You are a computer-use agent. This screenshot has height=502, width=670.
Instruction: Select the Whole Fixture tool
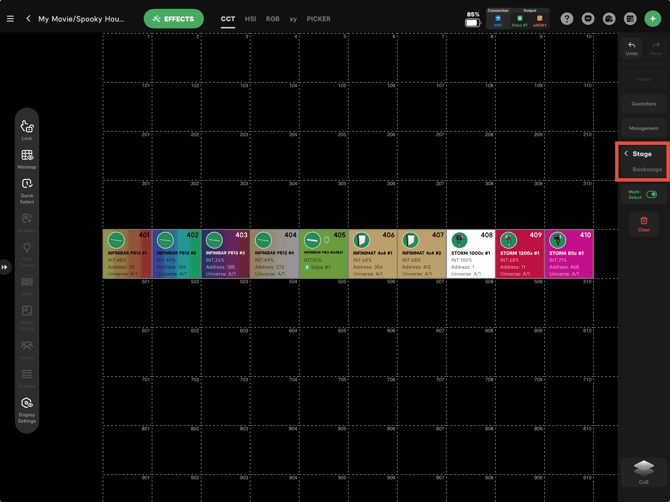pos(27,317)
